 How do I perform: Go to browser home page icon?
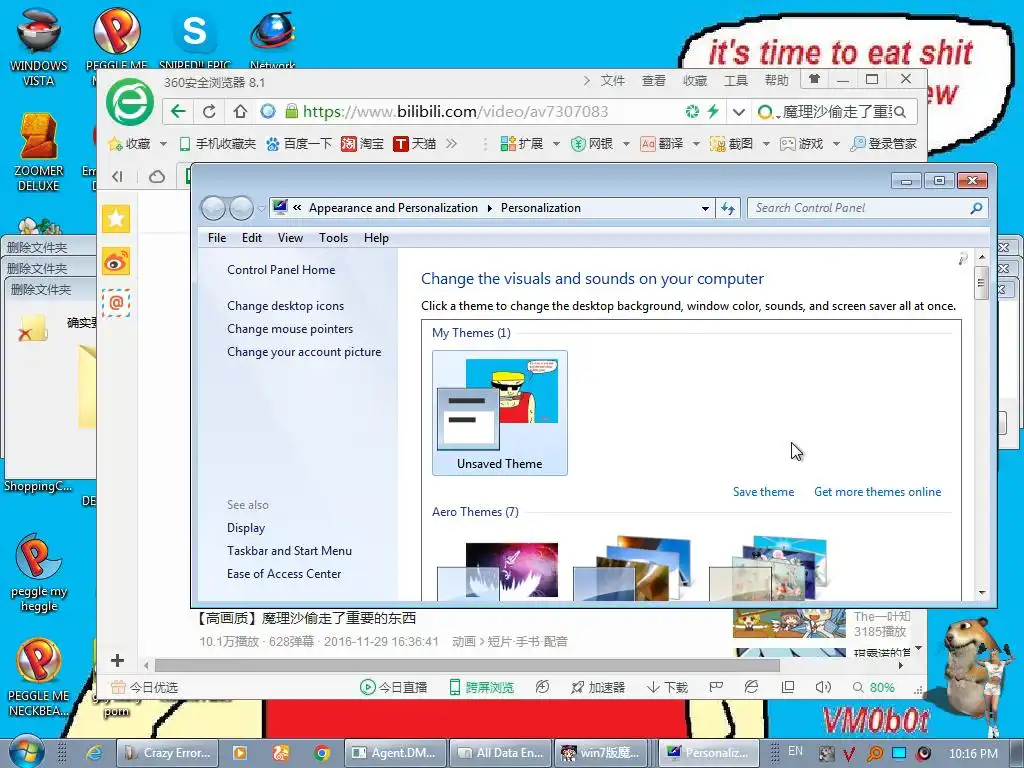pos(240,112)
